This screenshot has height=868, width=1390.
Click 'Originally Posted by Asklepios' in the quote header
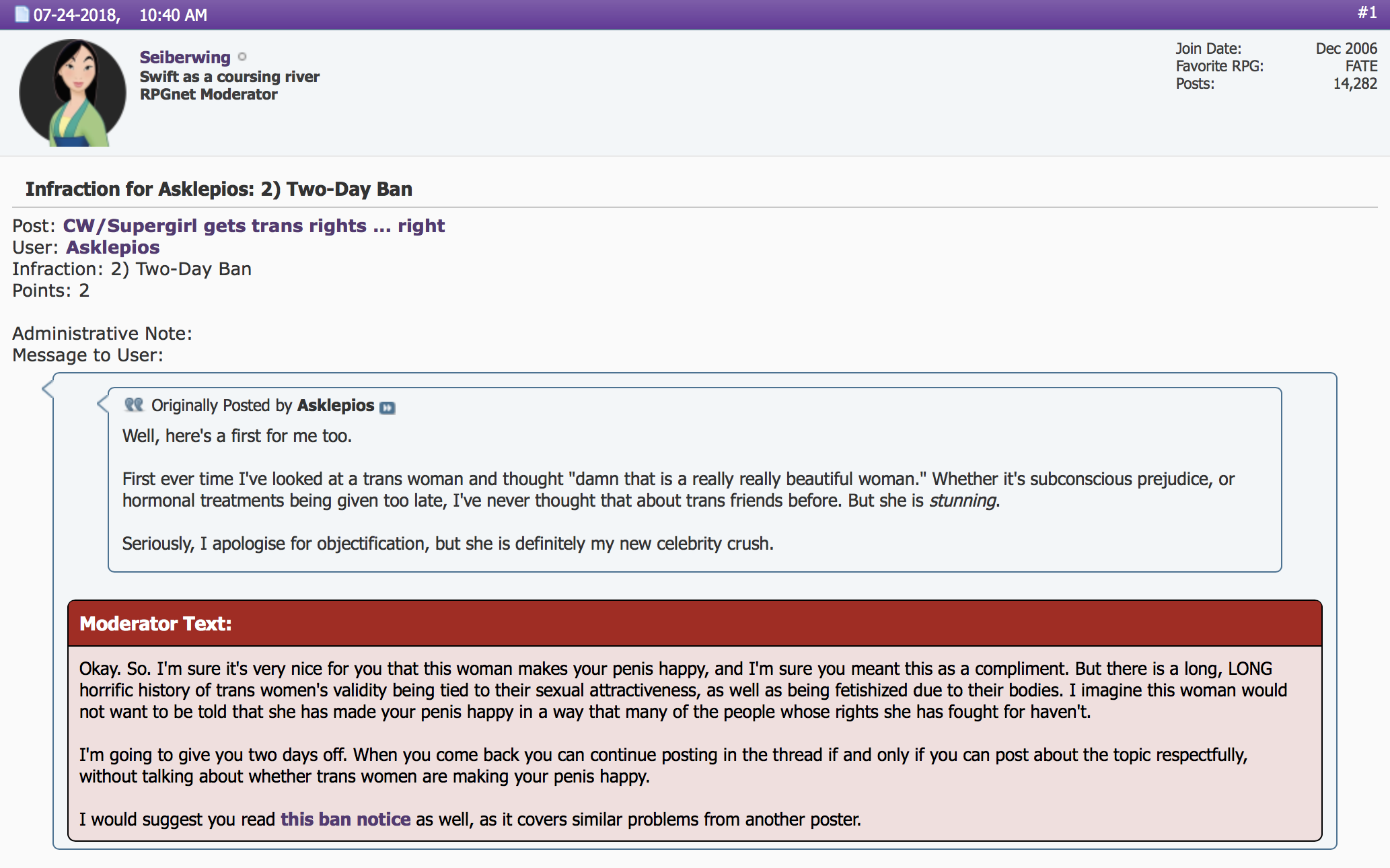(x=262, y=405)
